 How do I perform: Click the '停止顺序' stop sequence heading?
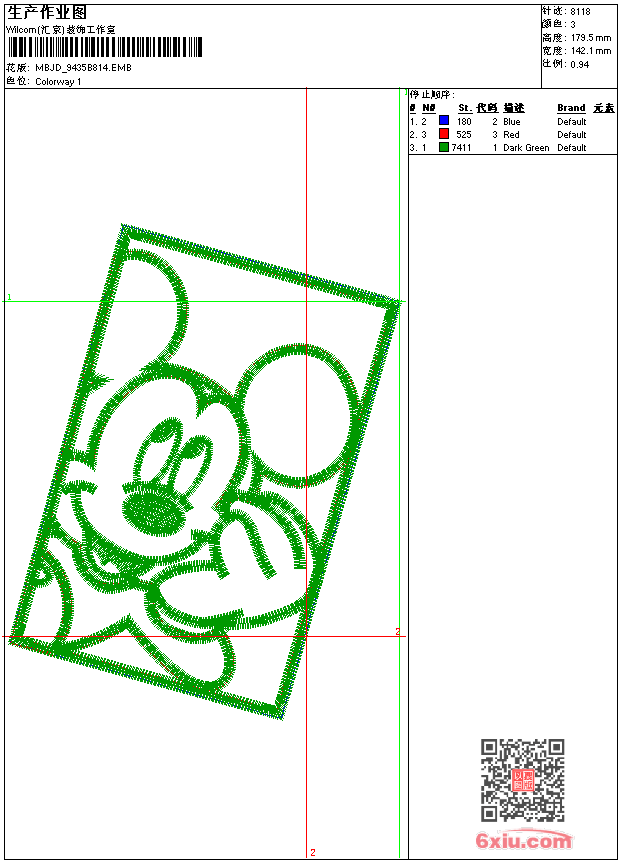pyautogui.click(x=432, y=95)
